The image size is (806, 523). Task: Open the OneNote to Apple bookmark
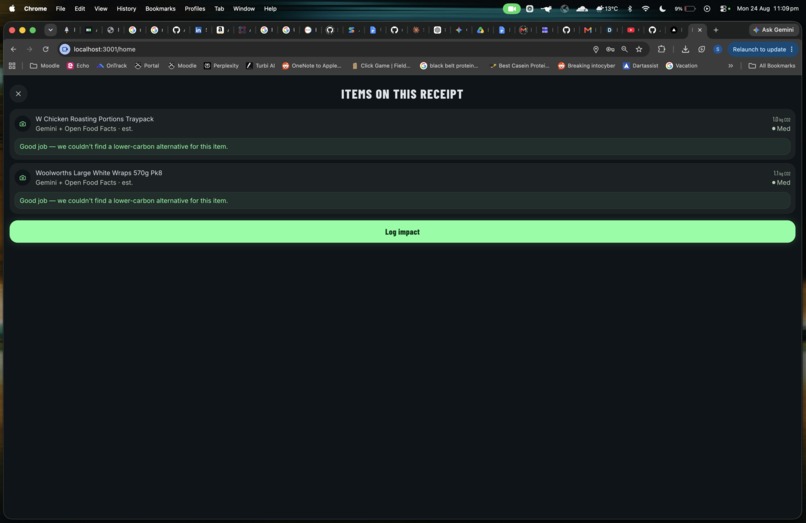point(312,66)
